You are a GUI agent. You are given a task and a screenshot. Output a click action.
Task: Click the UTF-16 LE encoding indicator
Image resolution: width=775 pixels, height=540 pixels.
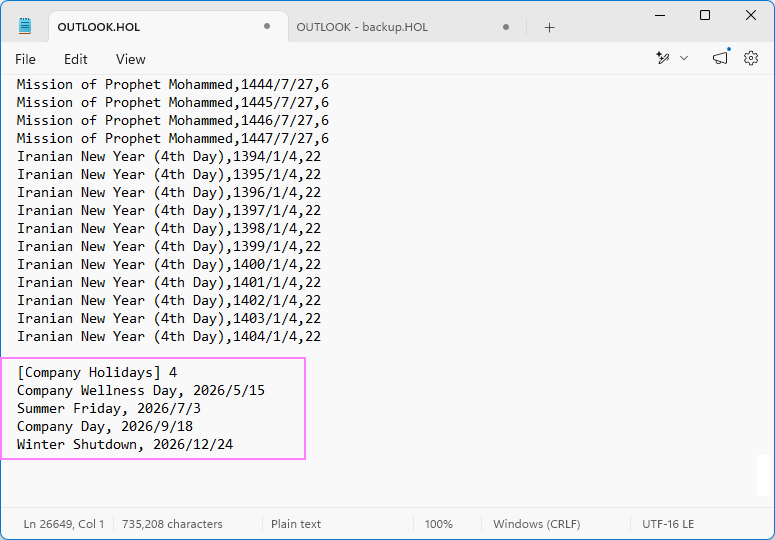668,524
